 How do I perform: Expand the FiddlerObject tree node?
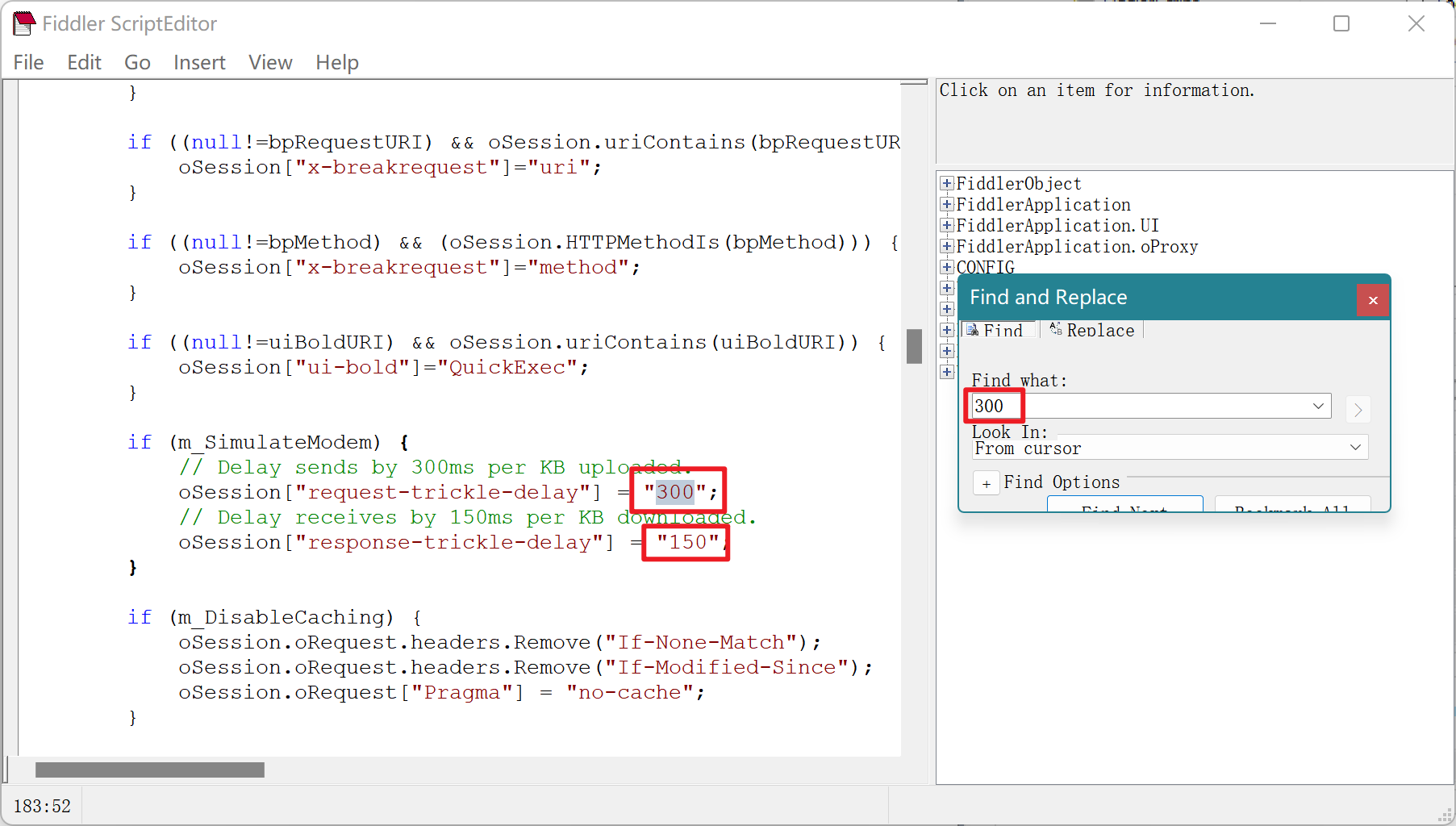(946, 183)
